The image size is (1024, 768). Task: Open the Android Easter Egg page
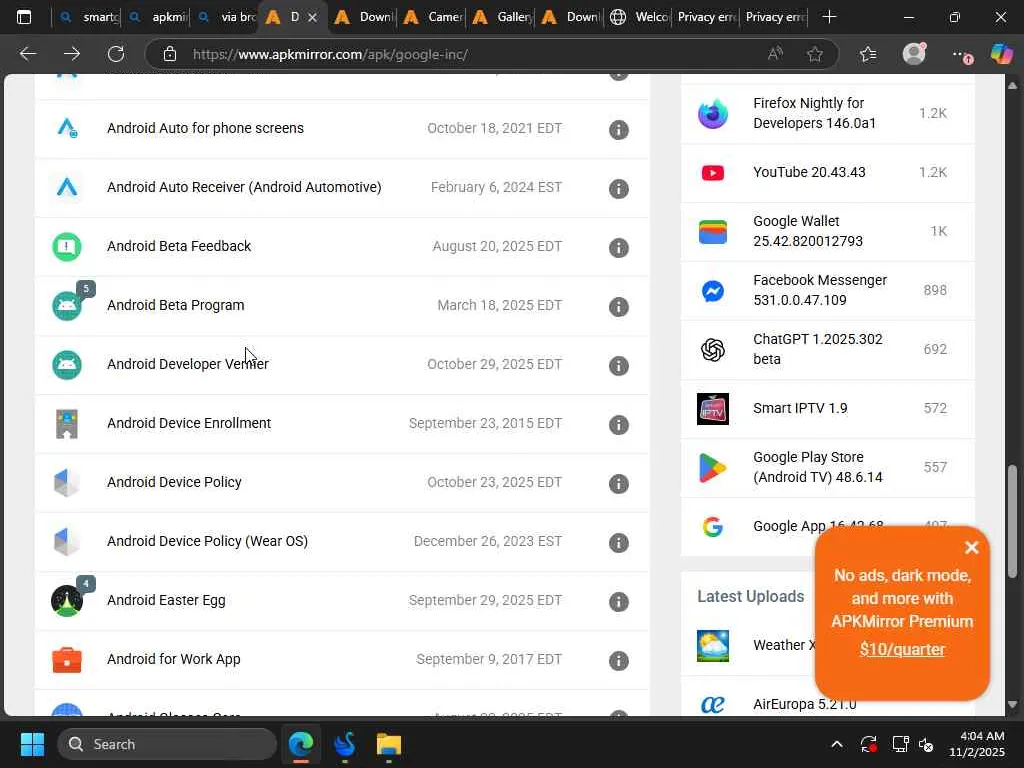pyautogui.click(x=166, y=600)
